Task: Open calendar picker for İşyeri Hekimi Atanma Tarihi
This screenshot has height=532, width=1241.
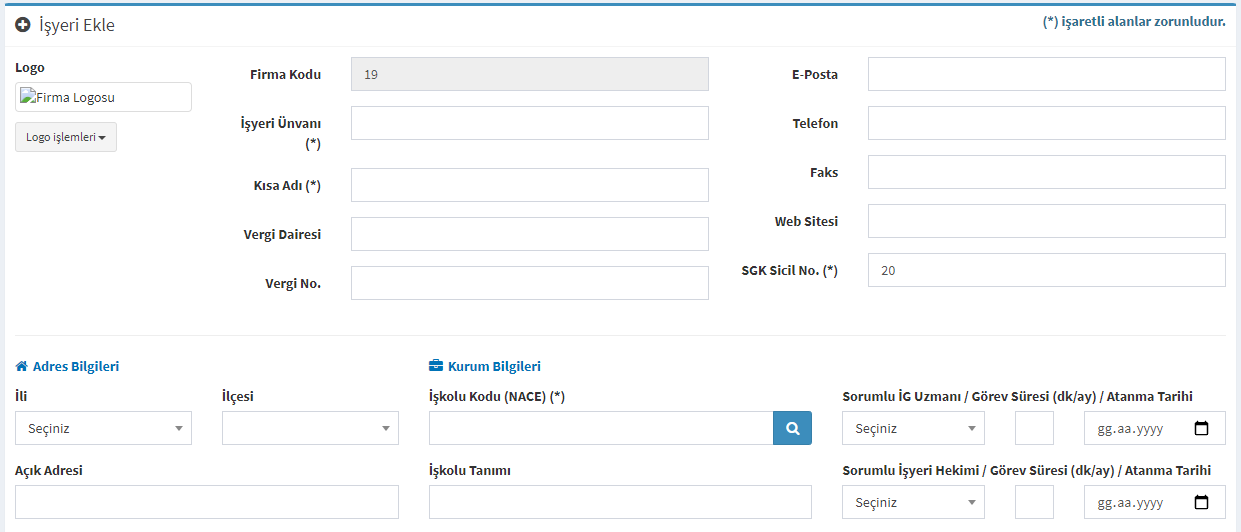Action: pyautogui.click(x=1201, y=502)
